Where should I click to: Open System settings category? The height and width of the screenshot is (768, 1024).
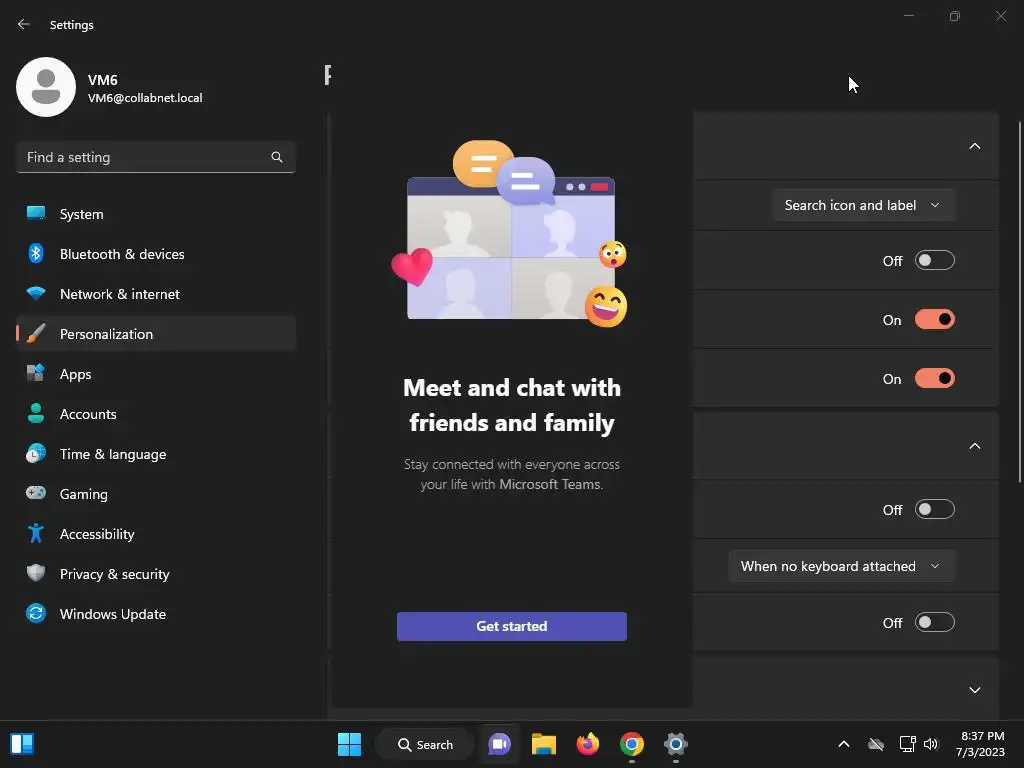click(156, 214)
